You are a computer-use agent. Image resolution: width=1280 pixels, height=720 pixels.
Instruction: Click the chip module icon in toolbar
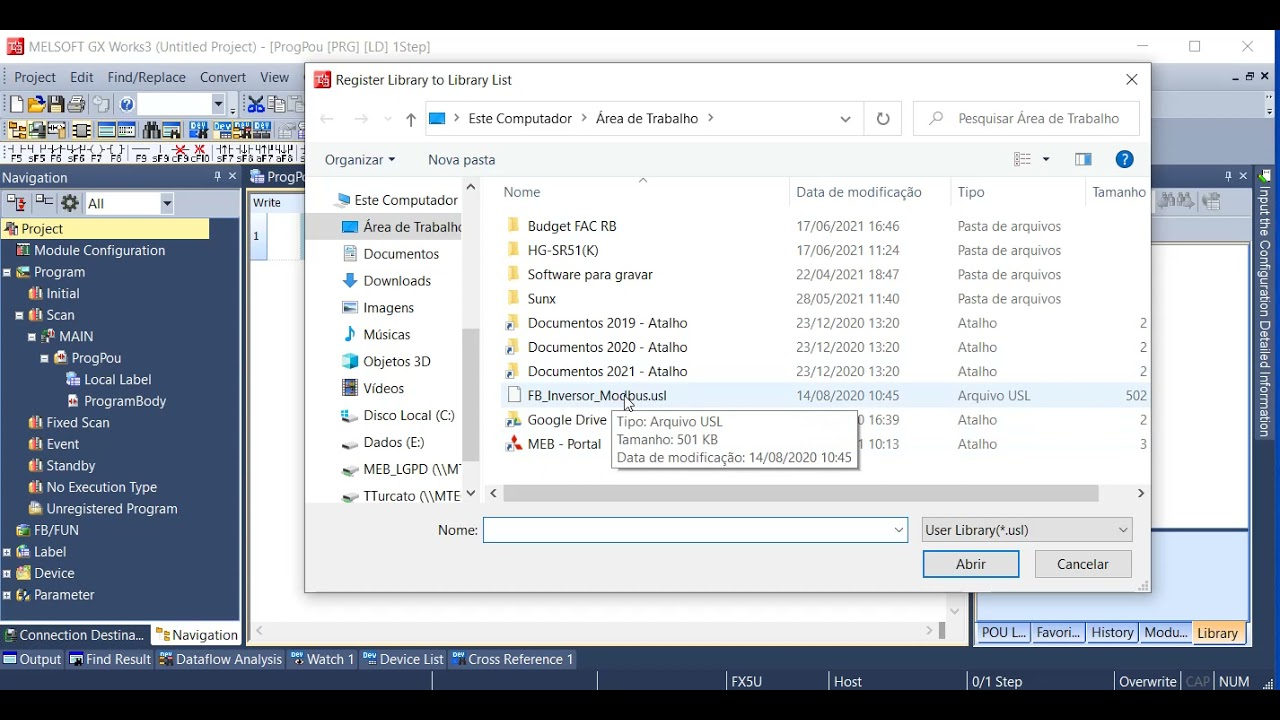(81, 130)
